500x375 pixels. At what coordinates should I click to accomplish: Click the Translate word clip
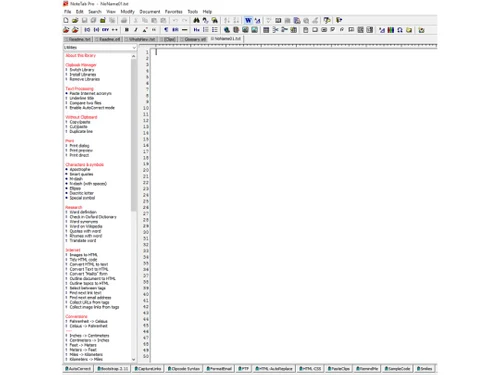coord(83,240)
